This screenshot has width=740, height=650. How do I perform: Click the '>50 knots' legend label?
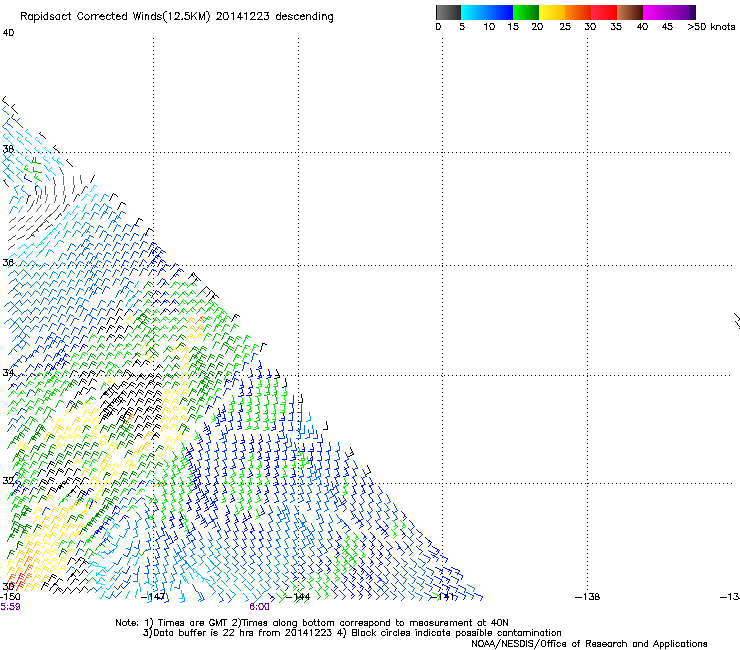pyautogui.click(x=711, y=27)
